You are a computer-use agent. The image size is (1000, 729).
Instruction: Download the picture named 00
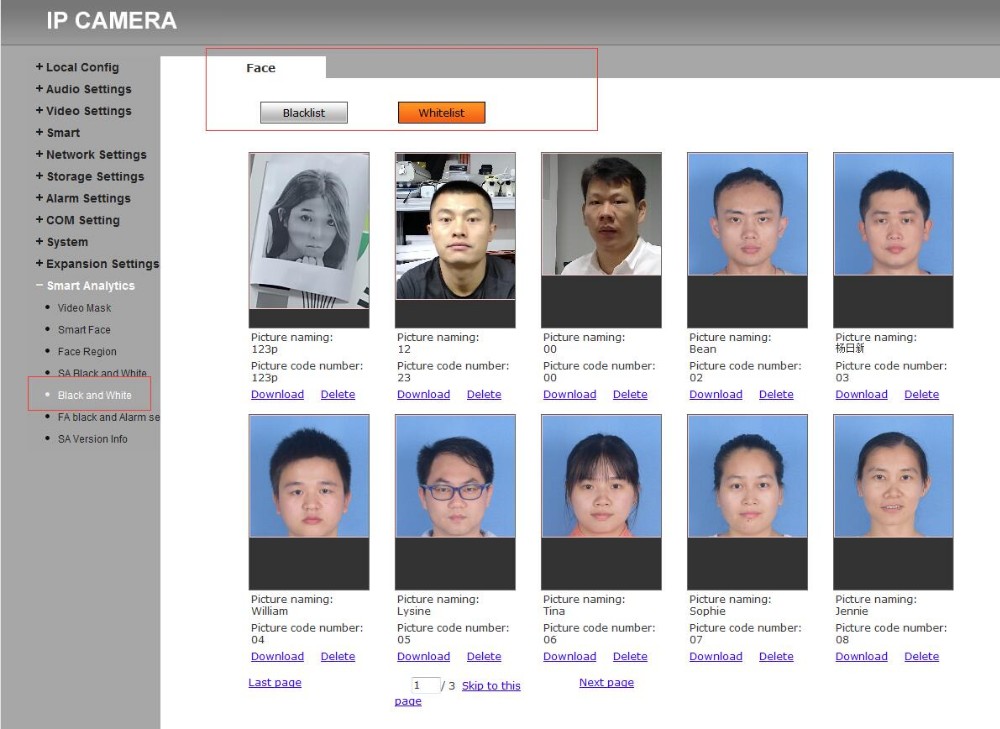click(570, 394)
